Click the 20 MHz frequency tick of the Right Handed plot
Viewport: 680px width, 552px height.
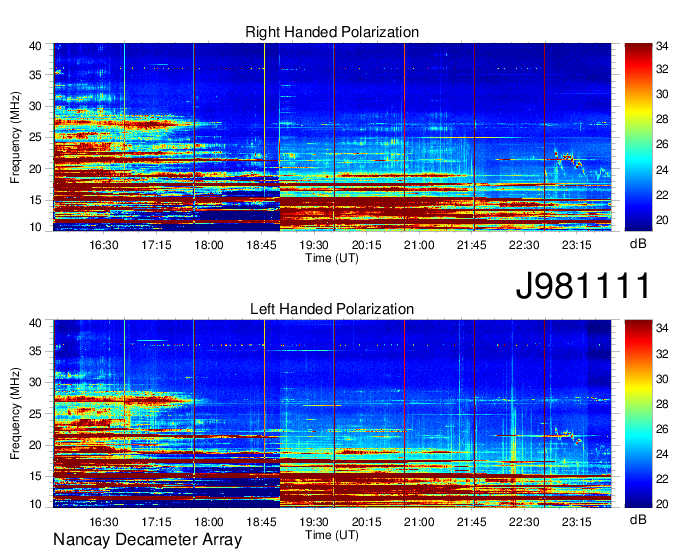[x=35, y=169]
